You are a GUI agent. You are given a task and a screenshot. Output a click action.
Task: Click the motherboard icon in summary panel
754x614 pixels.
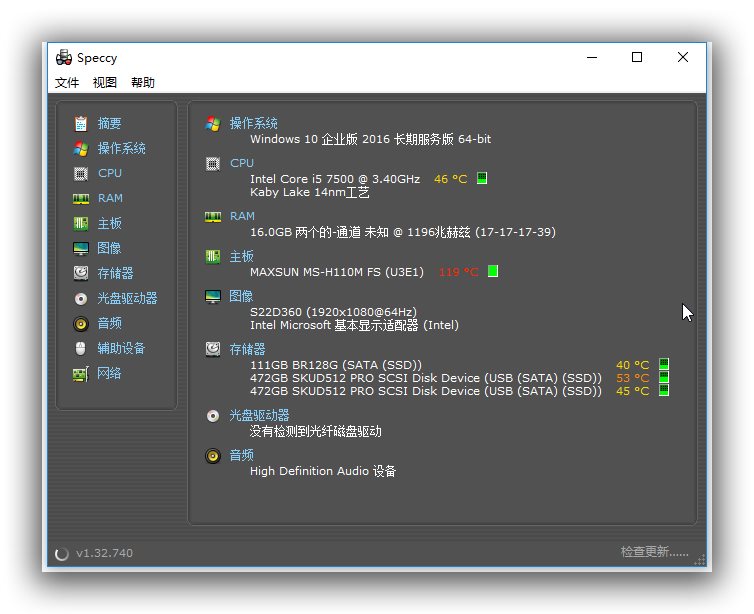(213, 257)
